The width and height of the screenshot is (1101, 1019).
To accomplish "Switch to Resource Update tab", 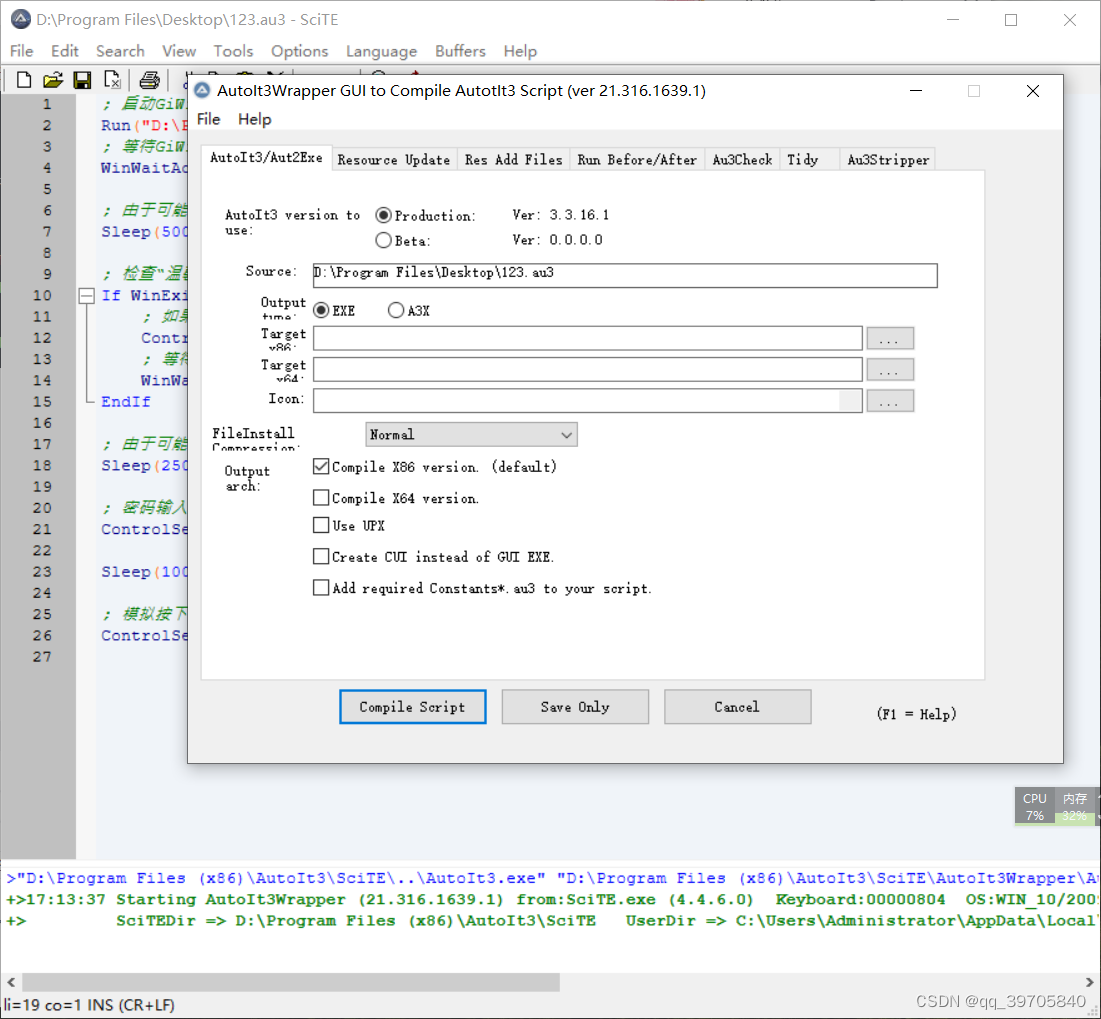I will pos(394,159).
